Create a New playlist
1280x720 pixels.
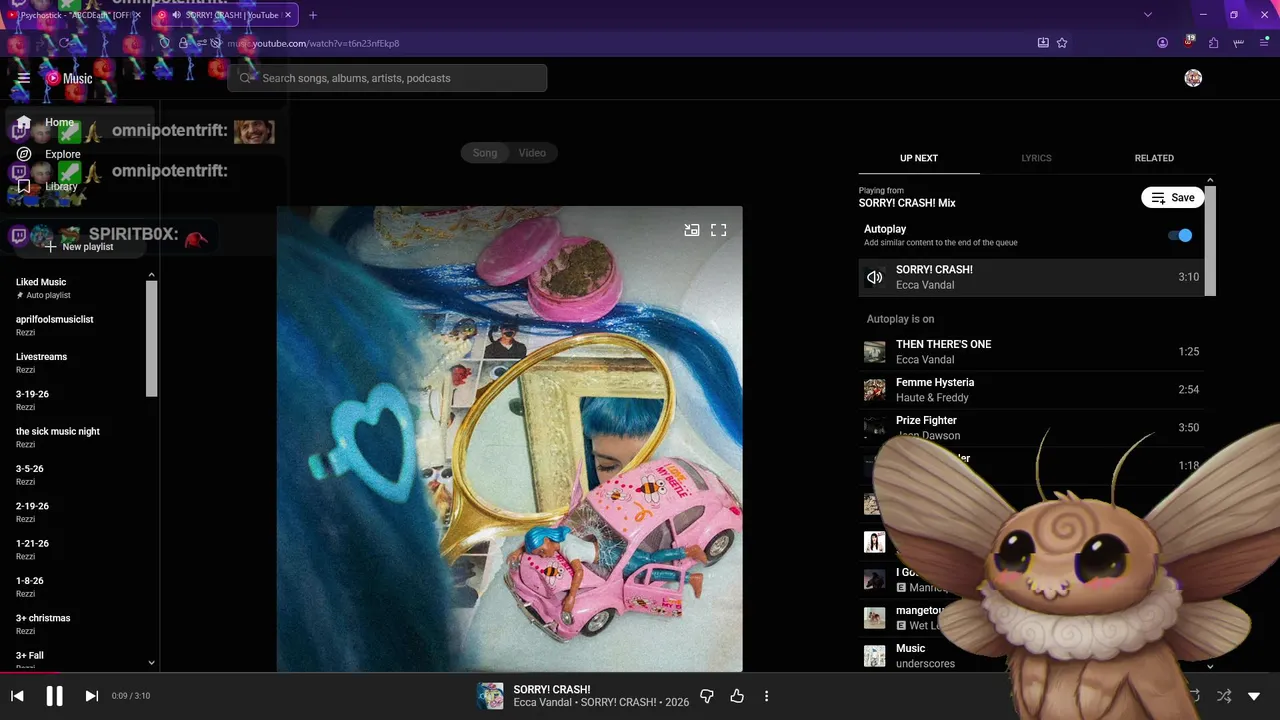[x=80, y=247]
